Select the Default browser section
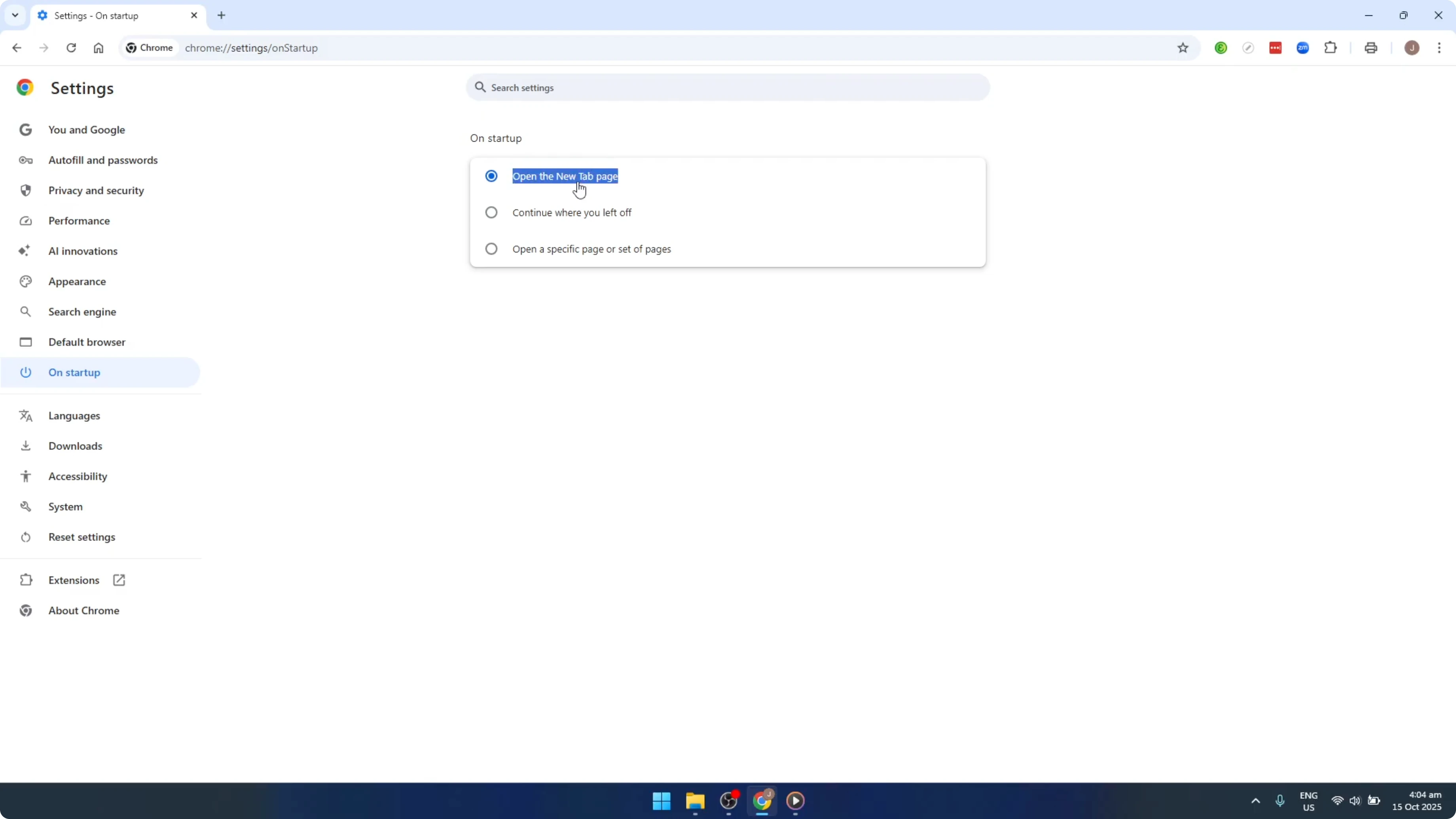The image size is (1456, 819). click(x=87, y=342)
